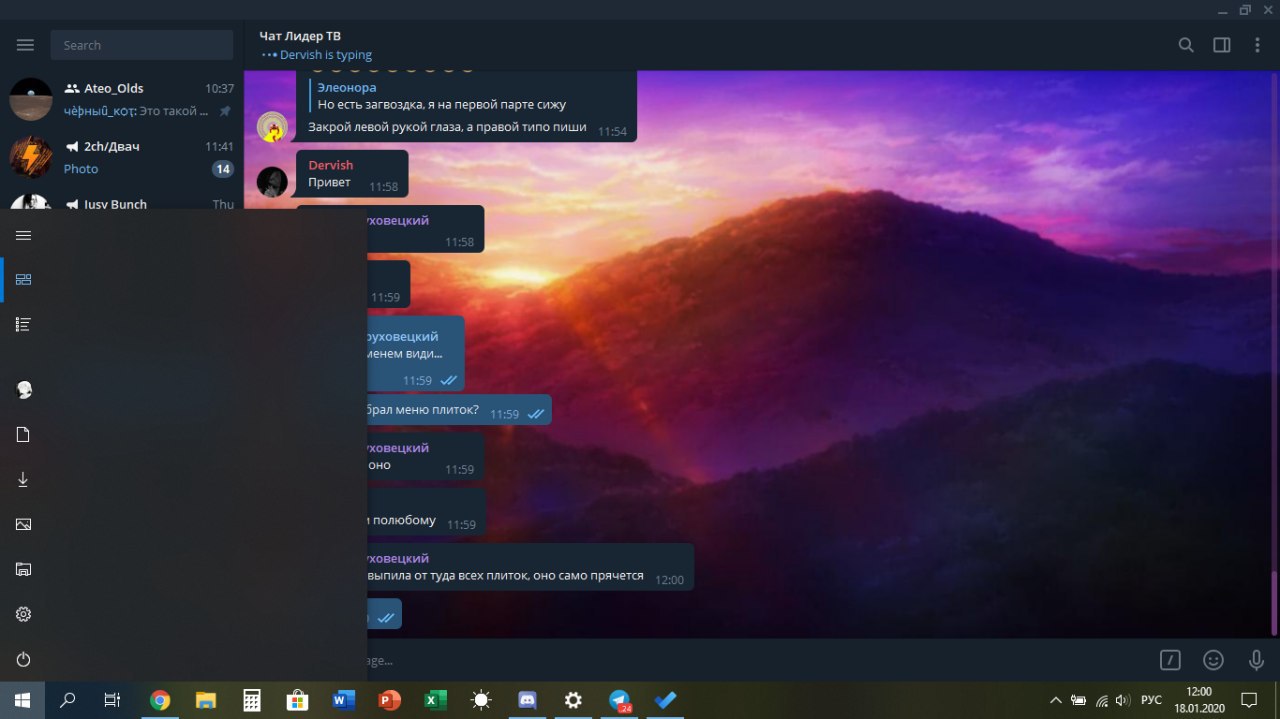Open Power options in Start menu
Screen dimensions: 1280x719
click(24, 660)
